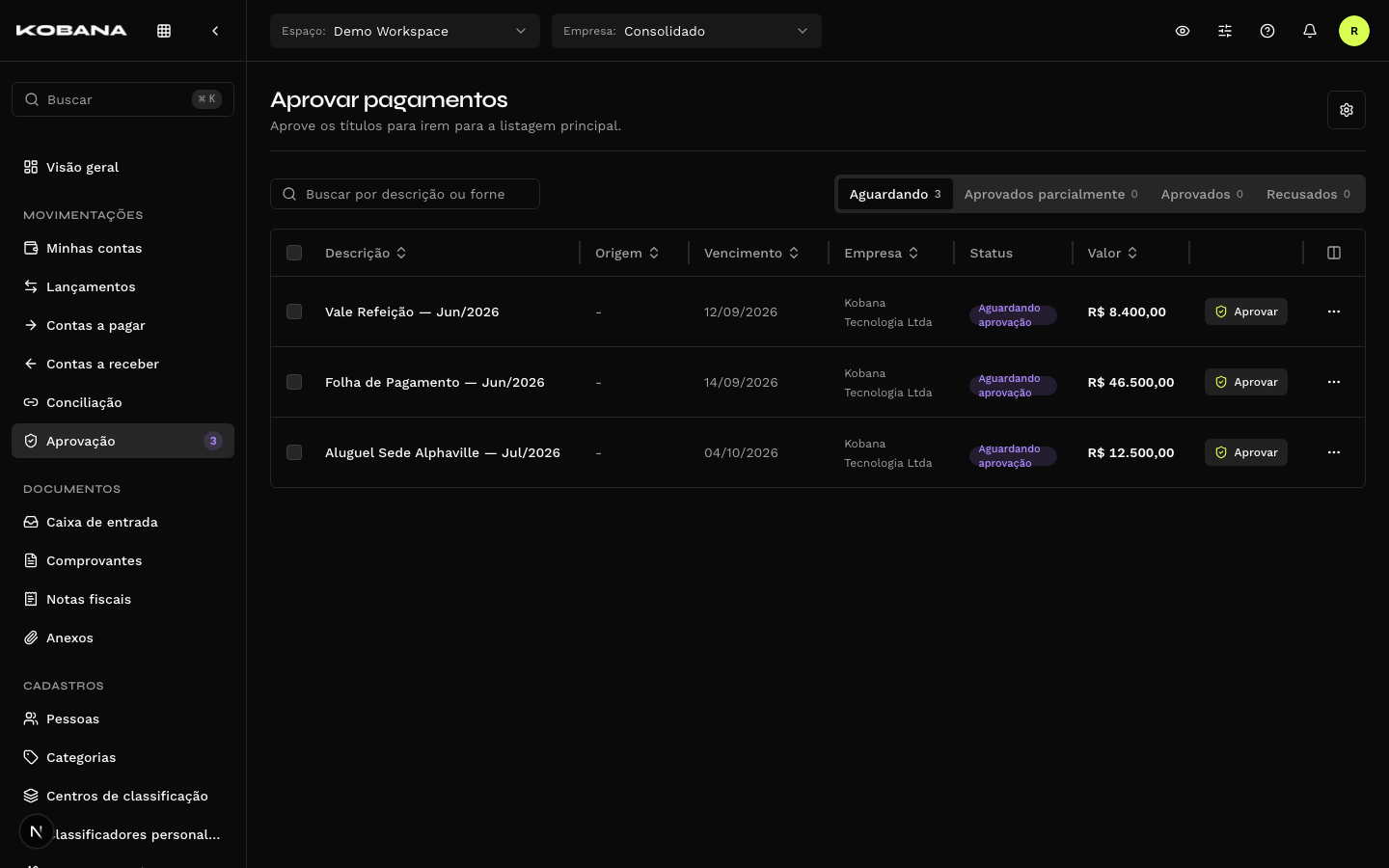
Task: Sort the table by Descrição
Action: (366, 253)
